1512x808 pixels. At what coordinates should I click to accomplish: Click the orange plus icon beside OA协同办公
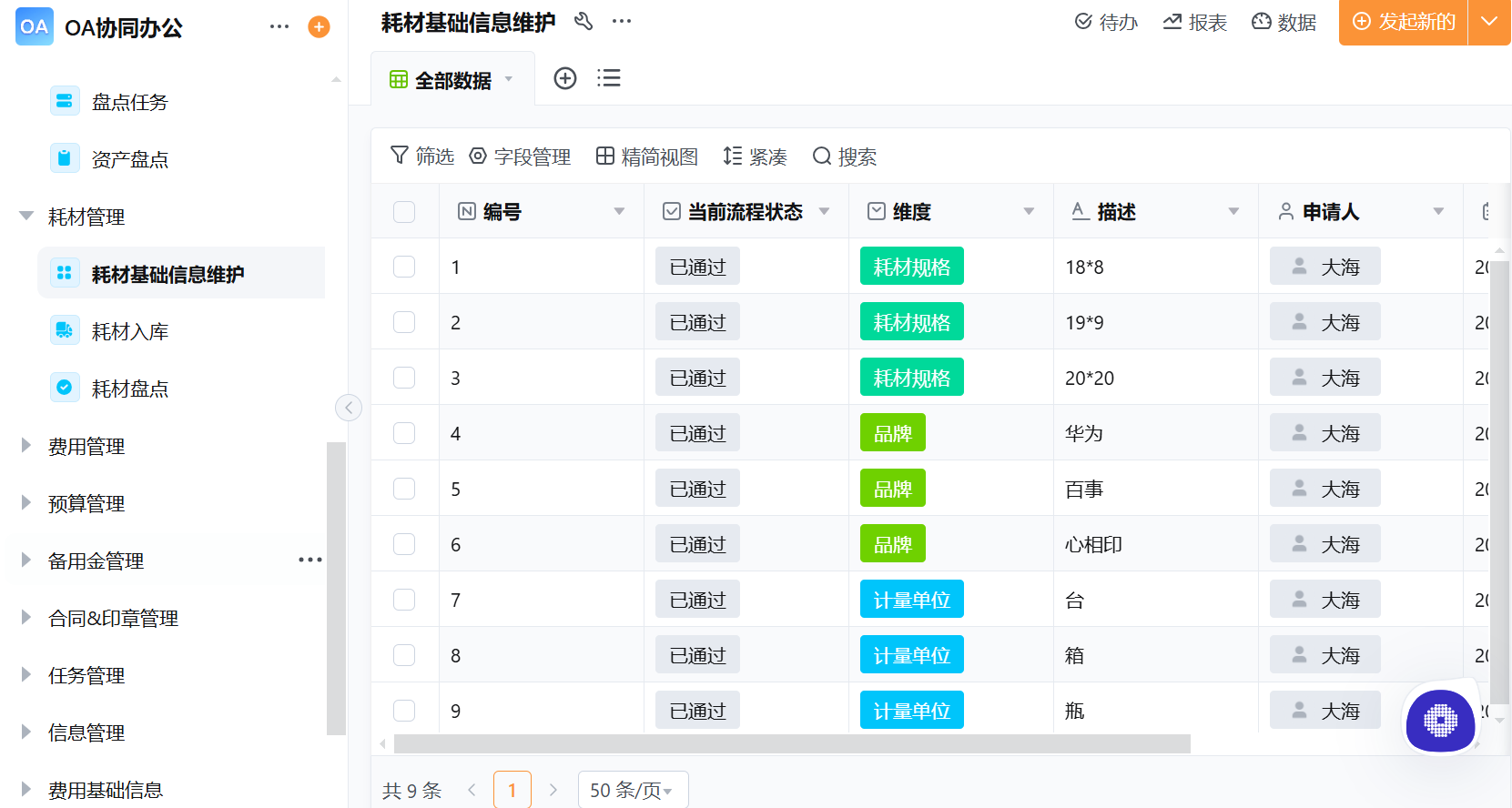tap(319, 27)
